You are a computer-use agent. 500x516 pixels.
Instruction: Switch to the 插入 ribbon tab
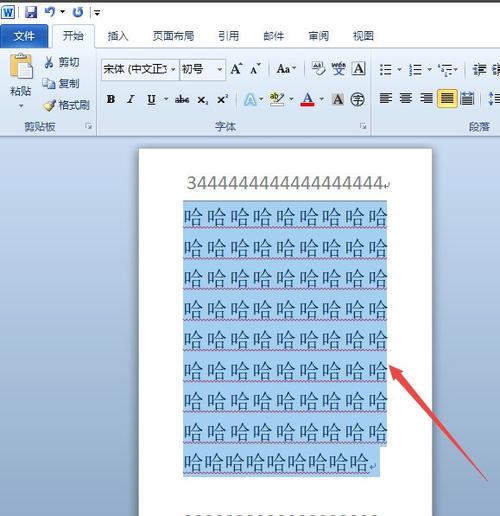tap(118, 36)
